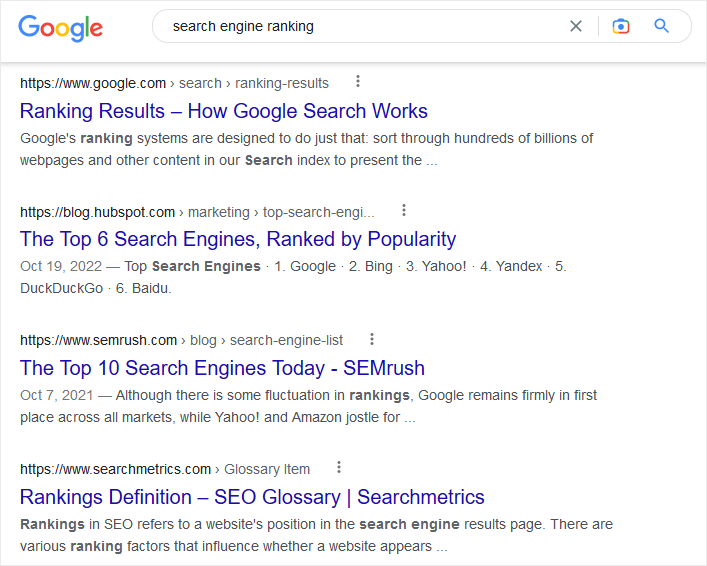Open three-dot menu for HubSpot result
This screenshot has height=566, width=707.
point(404,211)
